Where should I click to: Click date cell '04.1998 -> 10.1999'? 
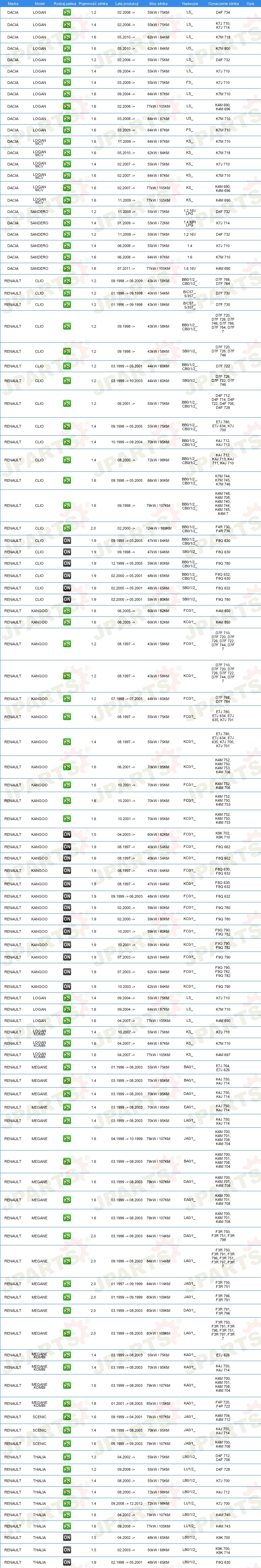[x=127, y=1138]
